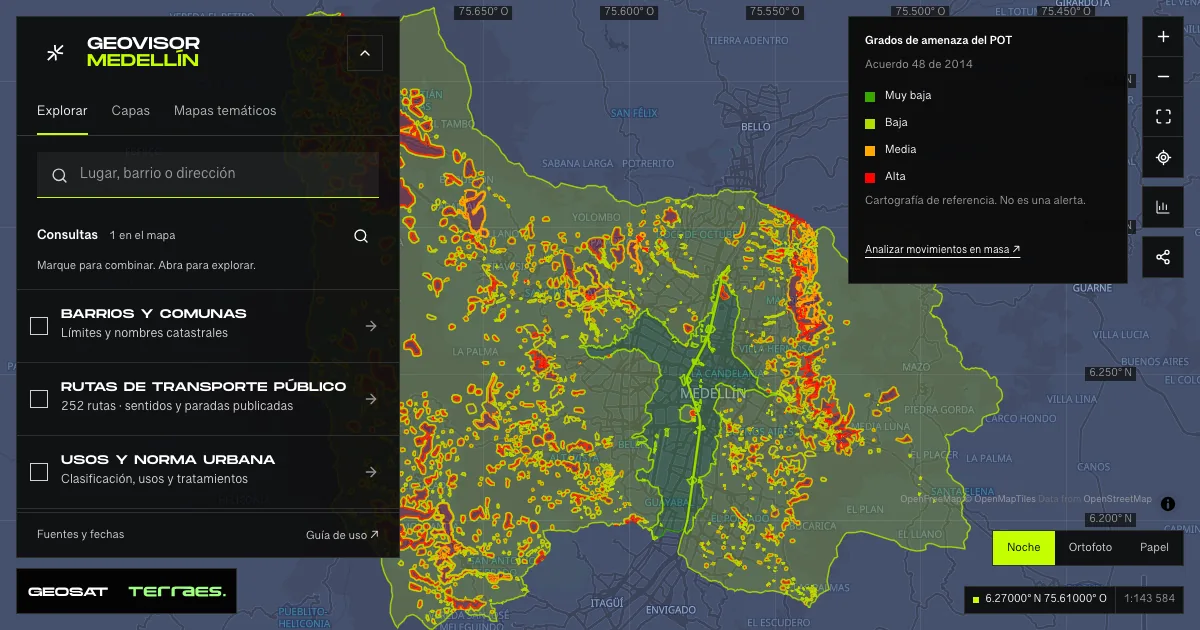The height and width of the screenshot is (630, 1200).
Task: Collapse the side panel with chevron
Action: 364,53
